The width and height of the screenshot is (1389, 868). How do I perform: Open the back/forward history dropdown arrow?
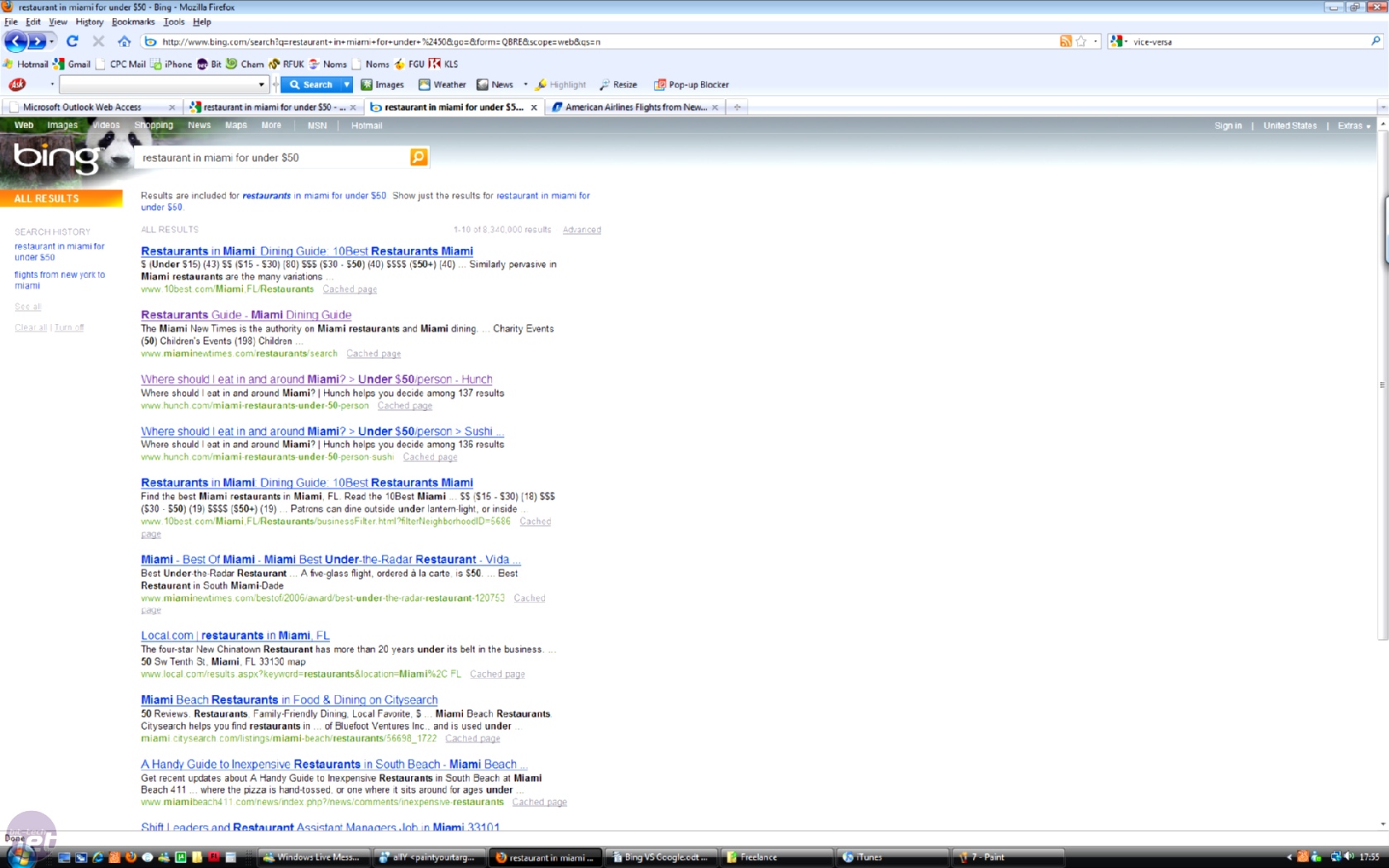pos(52,41)
